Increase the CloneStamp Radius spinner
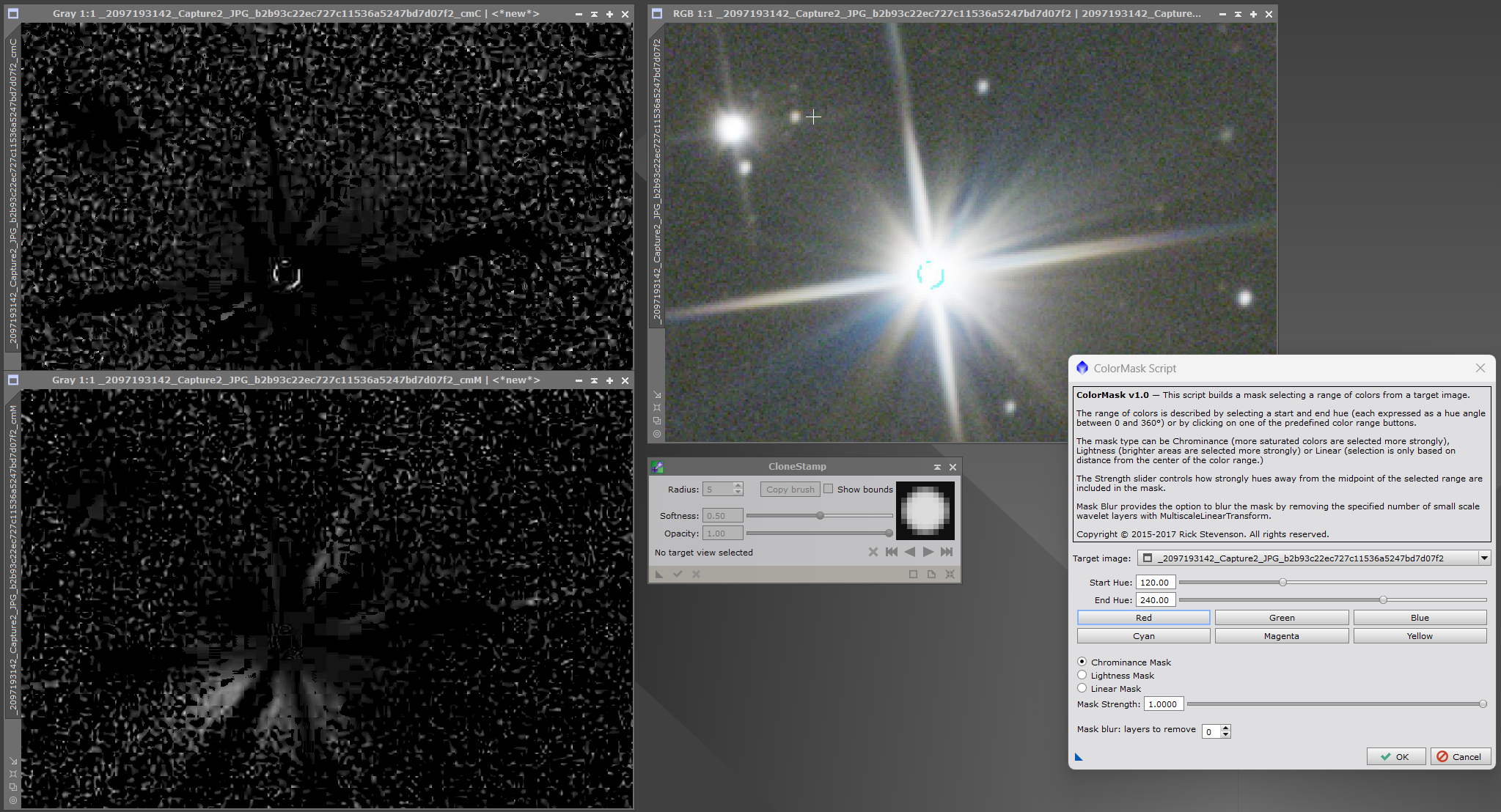 pyautogui.click(x=738, y=485)
